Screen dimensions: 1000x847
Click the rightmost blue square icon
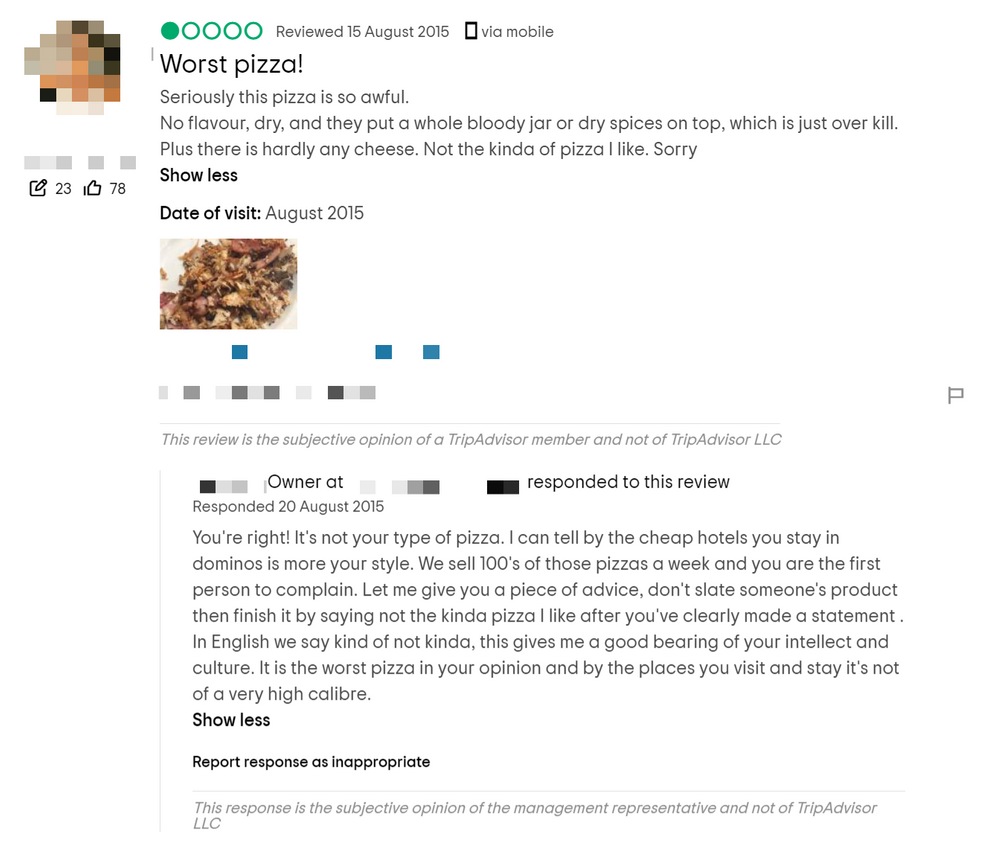431,352
